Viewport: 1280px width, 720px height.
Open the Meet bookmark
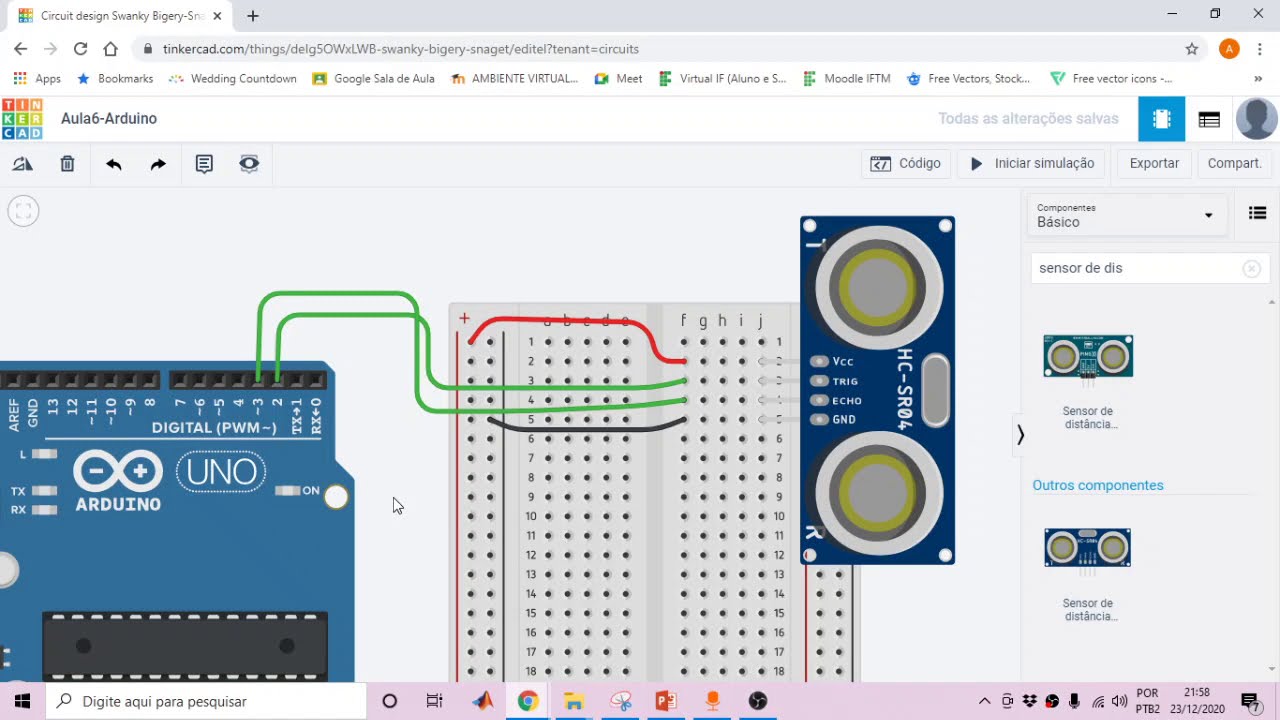pos(618,78)
